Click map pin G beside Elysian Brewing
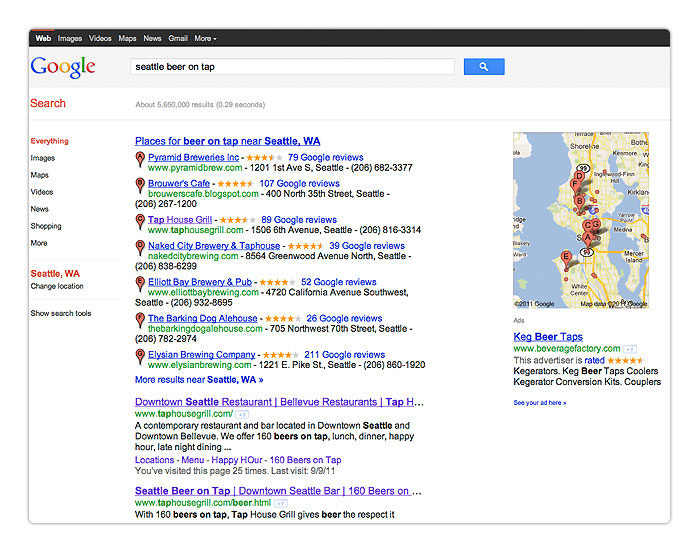 [x=140, y=355]
